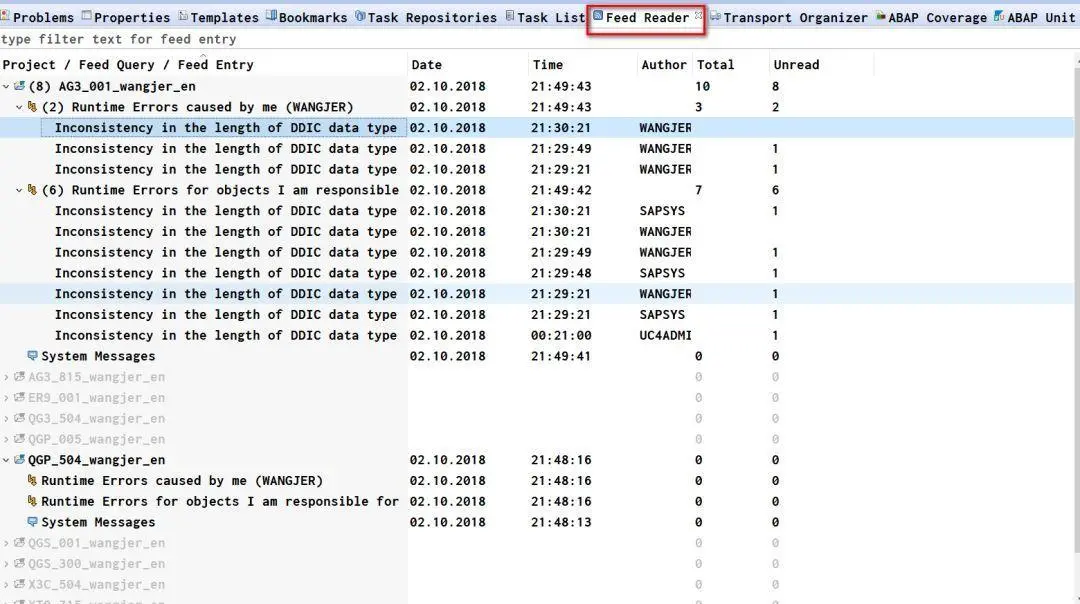Screen dimensions: 1080x604
Task: Click the feed icon of (6) Runtime Errors for objects
Action: pos(32,189)
